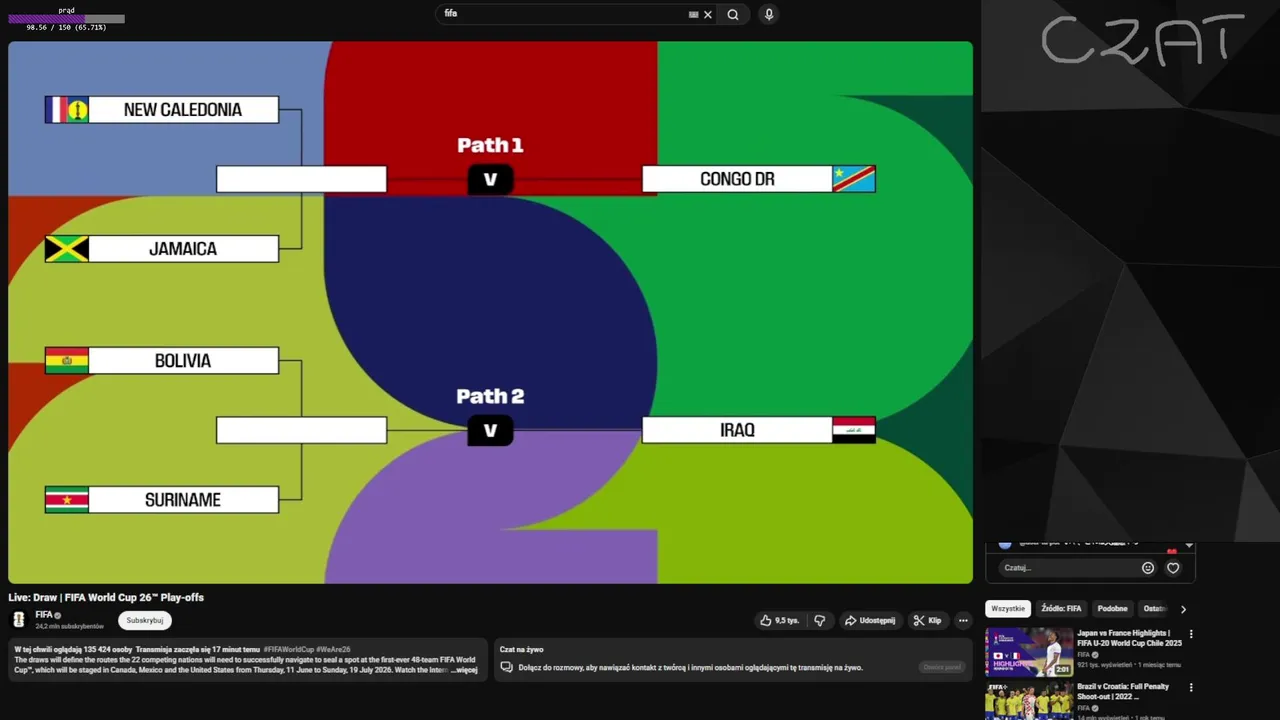Open options for Brazil v Croatia video
1280x720 pixels.
[x=1190, y=688]
